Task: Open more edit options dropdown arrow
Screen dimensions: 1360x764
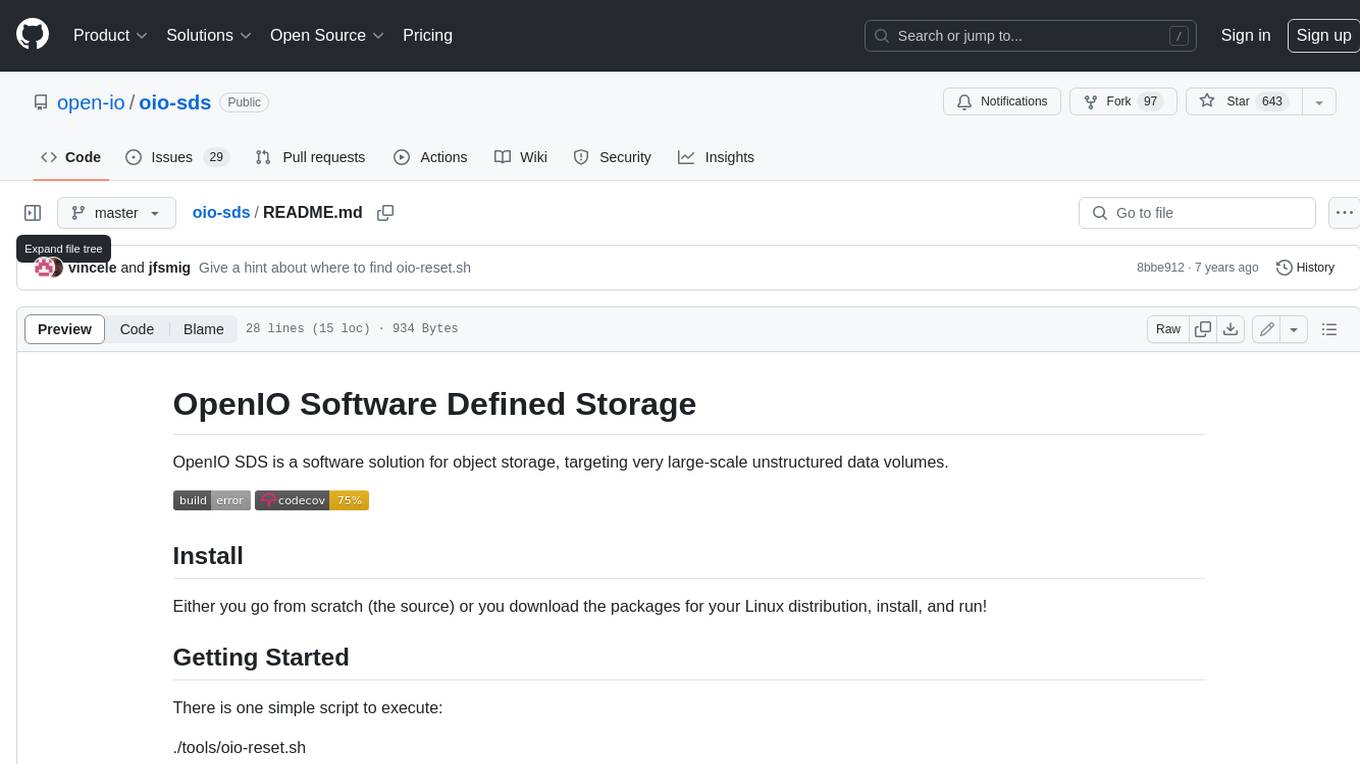Action: pos(1294,329)
